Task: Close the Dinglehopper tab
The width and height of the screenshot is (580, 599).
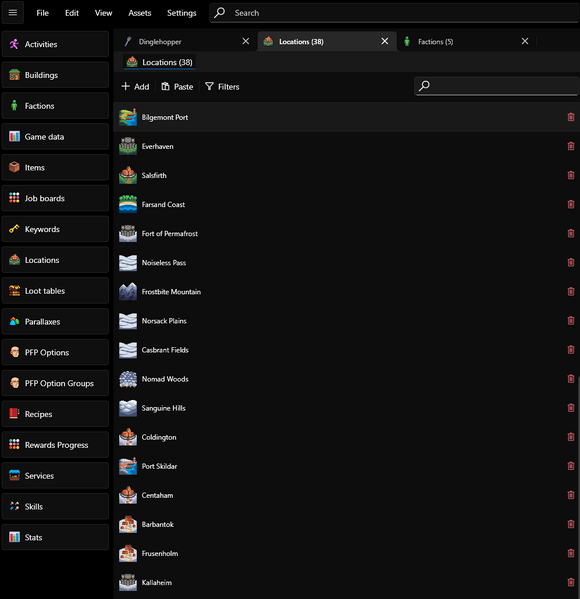Action: (x=246, y=41)
